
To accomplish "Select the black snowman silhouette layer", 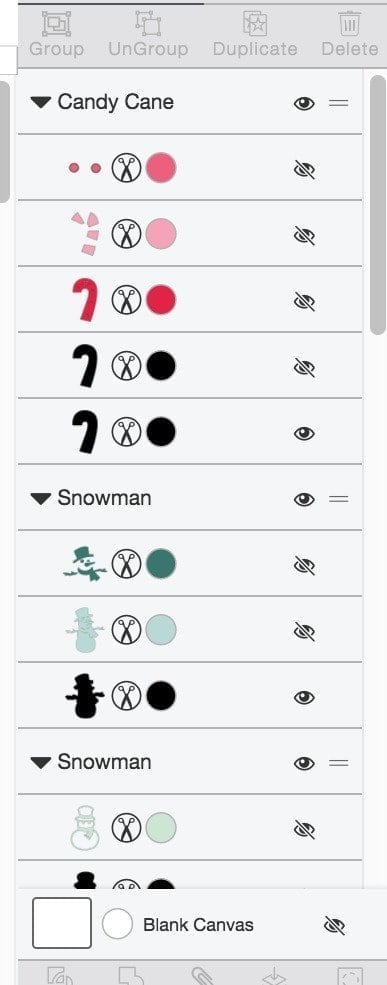I will [x=189, y=695].
